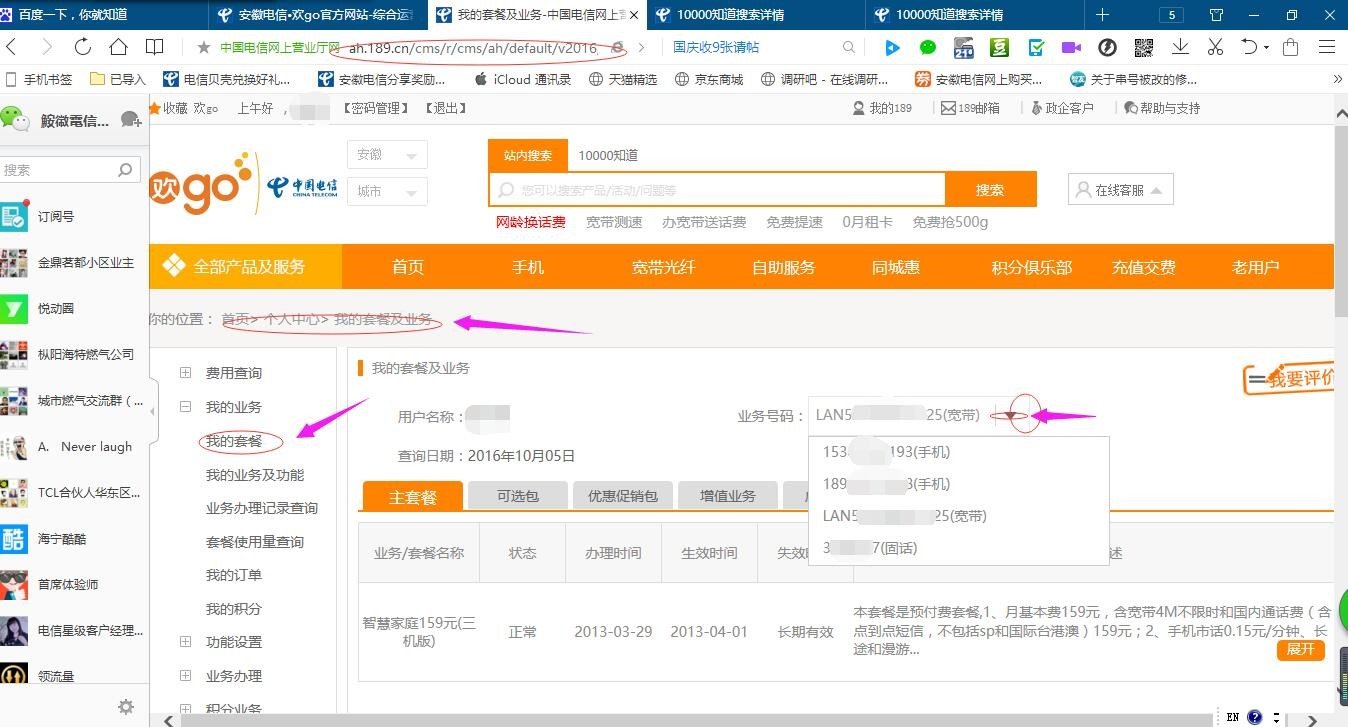
Task: Open the 安徽 province dropdown
Action: click(x=386, y=154)
